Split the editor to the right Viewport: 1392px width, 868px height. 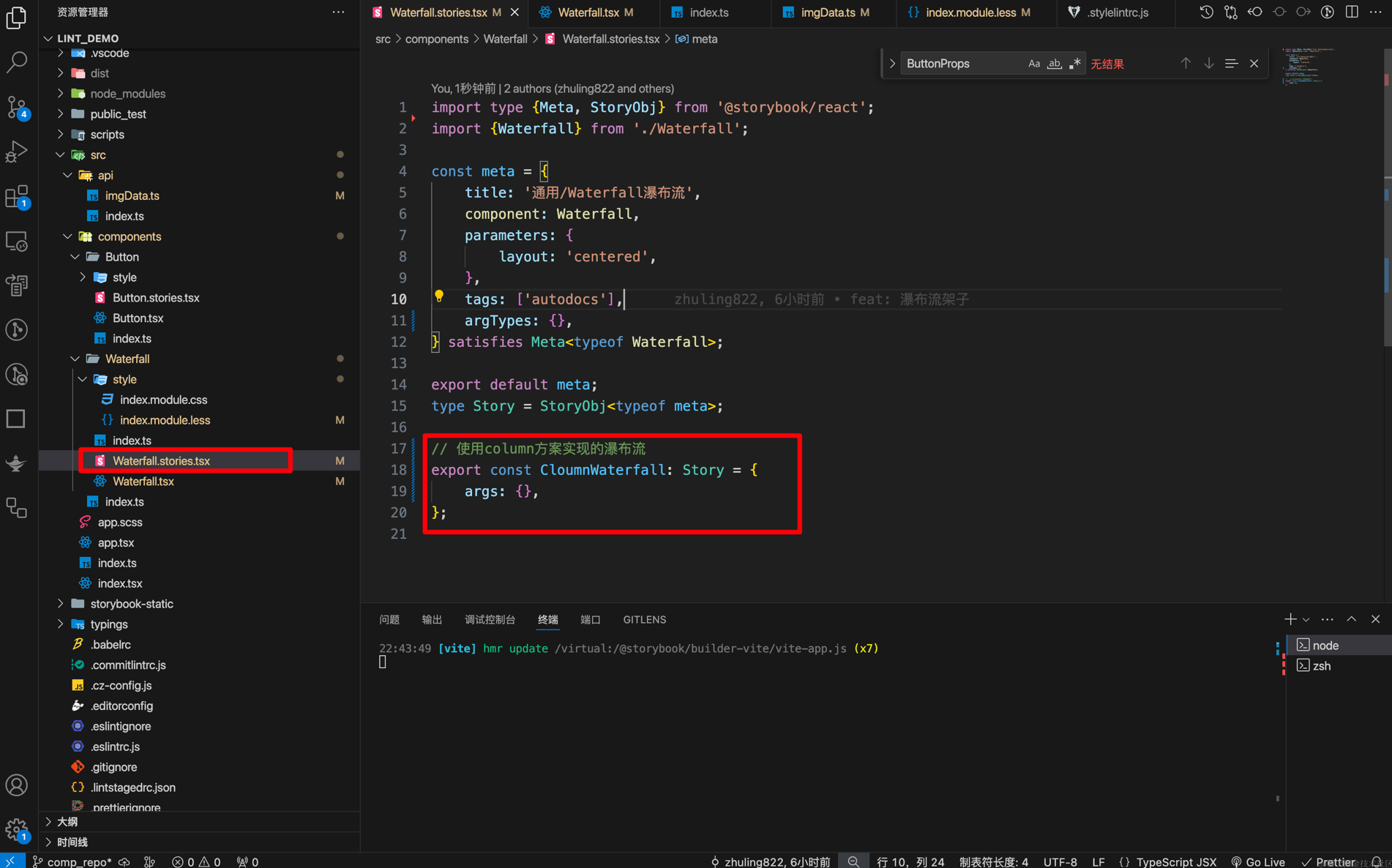point(1352,12)
